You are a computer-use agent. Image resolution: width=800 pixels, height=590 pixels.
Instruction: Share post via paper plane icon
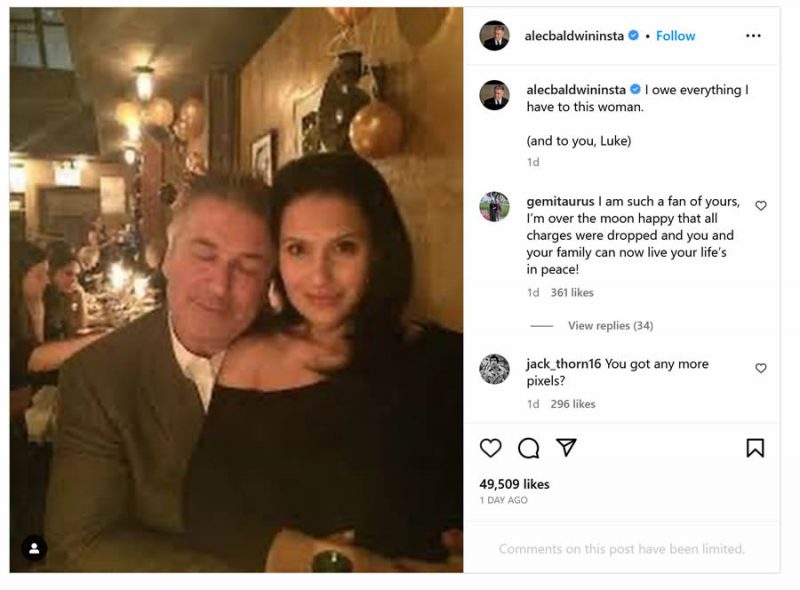566,448
